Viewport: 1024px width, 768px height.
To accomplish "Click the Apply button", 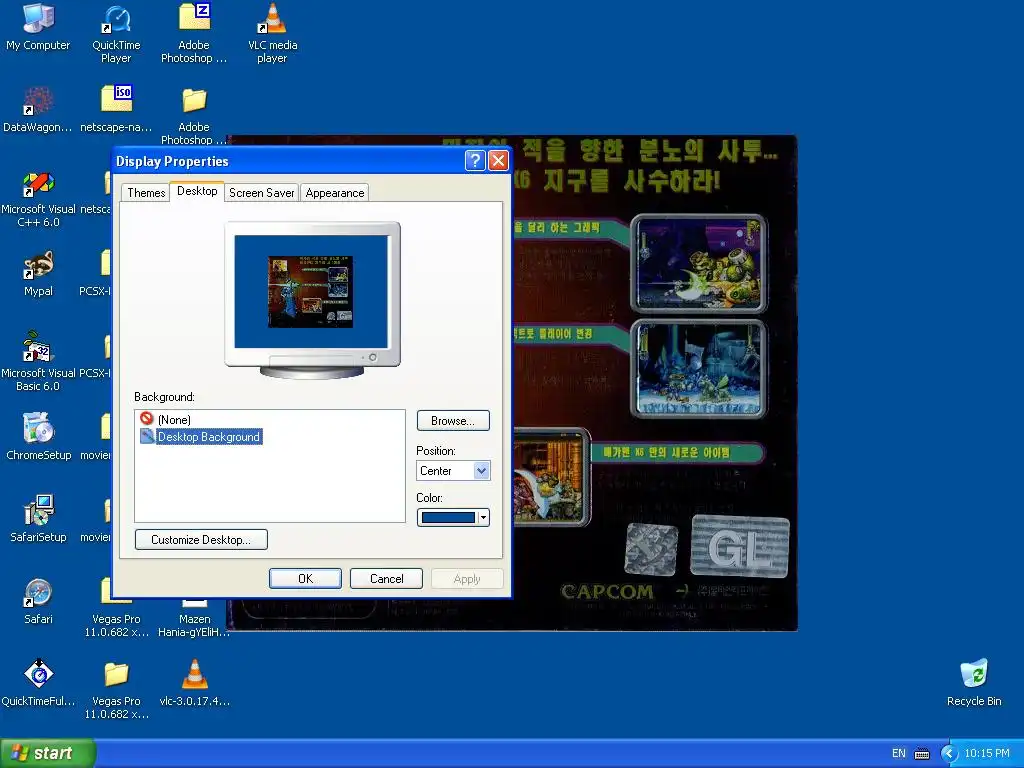I will point(467,579).
